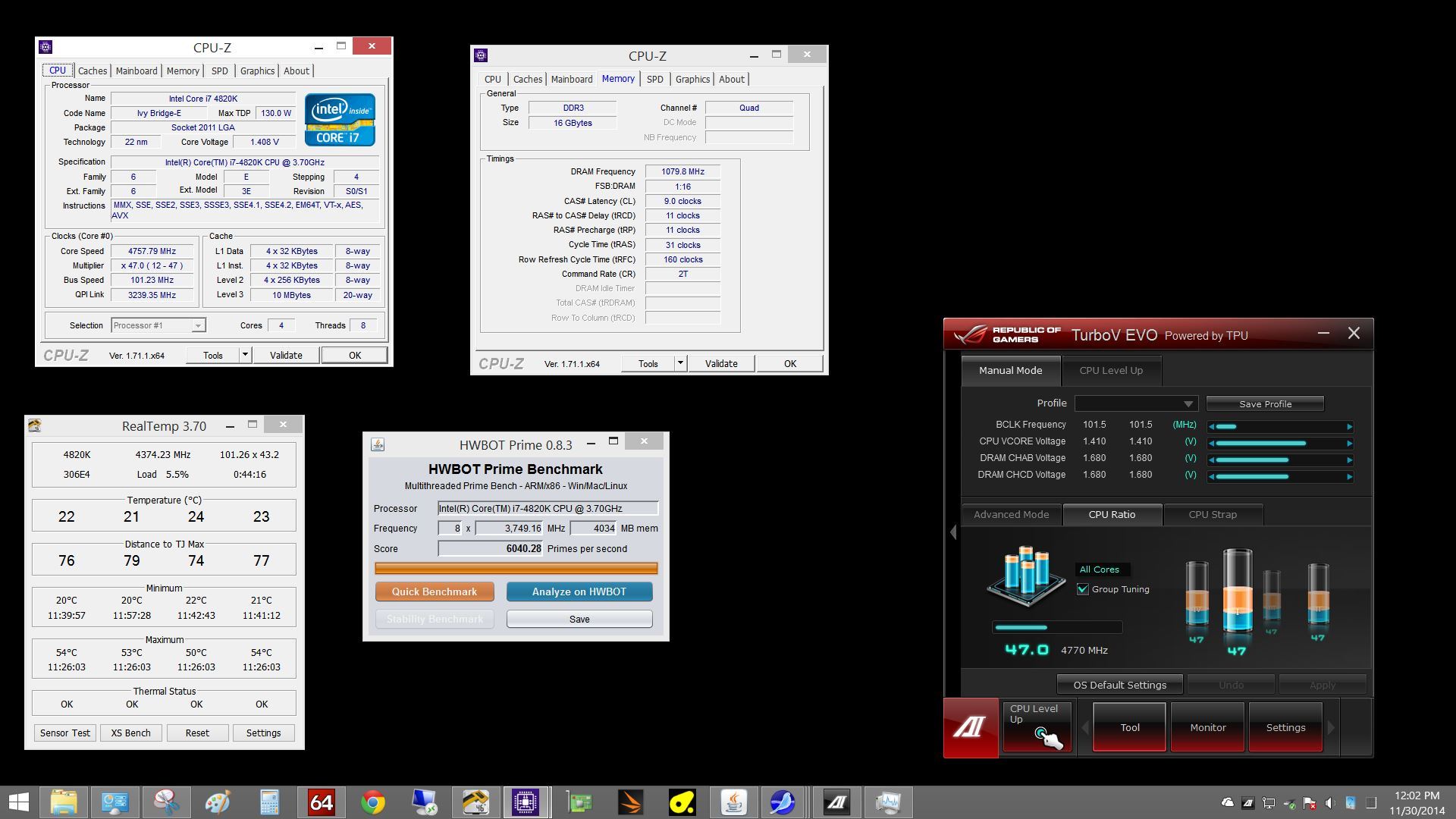Open Processor selection dropdown in CPU-Z
1456x819 pixels.
point(158,325)
